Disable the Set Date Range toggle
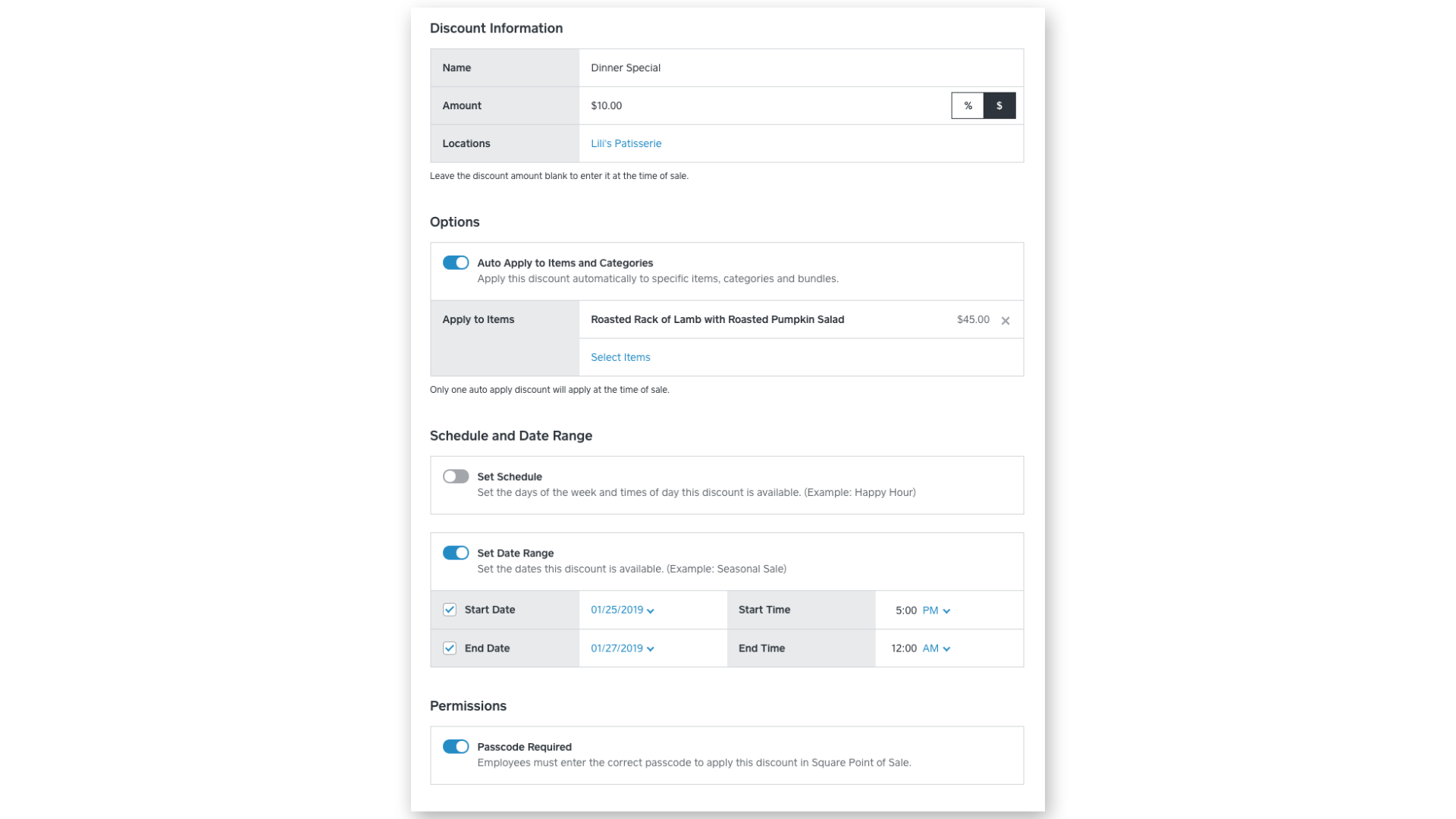 point(456,553)
